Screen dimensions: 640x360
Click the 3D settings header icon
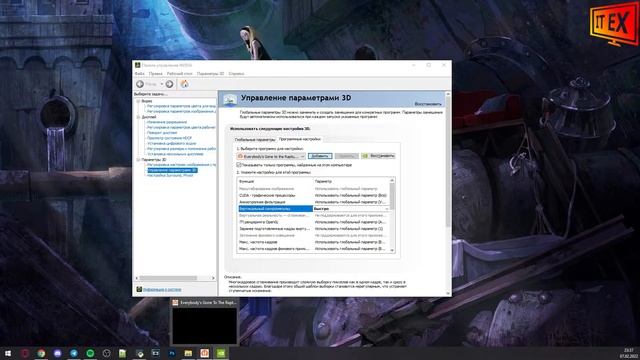click(x=230, y=99)
